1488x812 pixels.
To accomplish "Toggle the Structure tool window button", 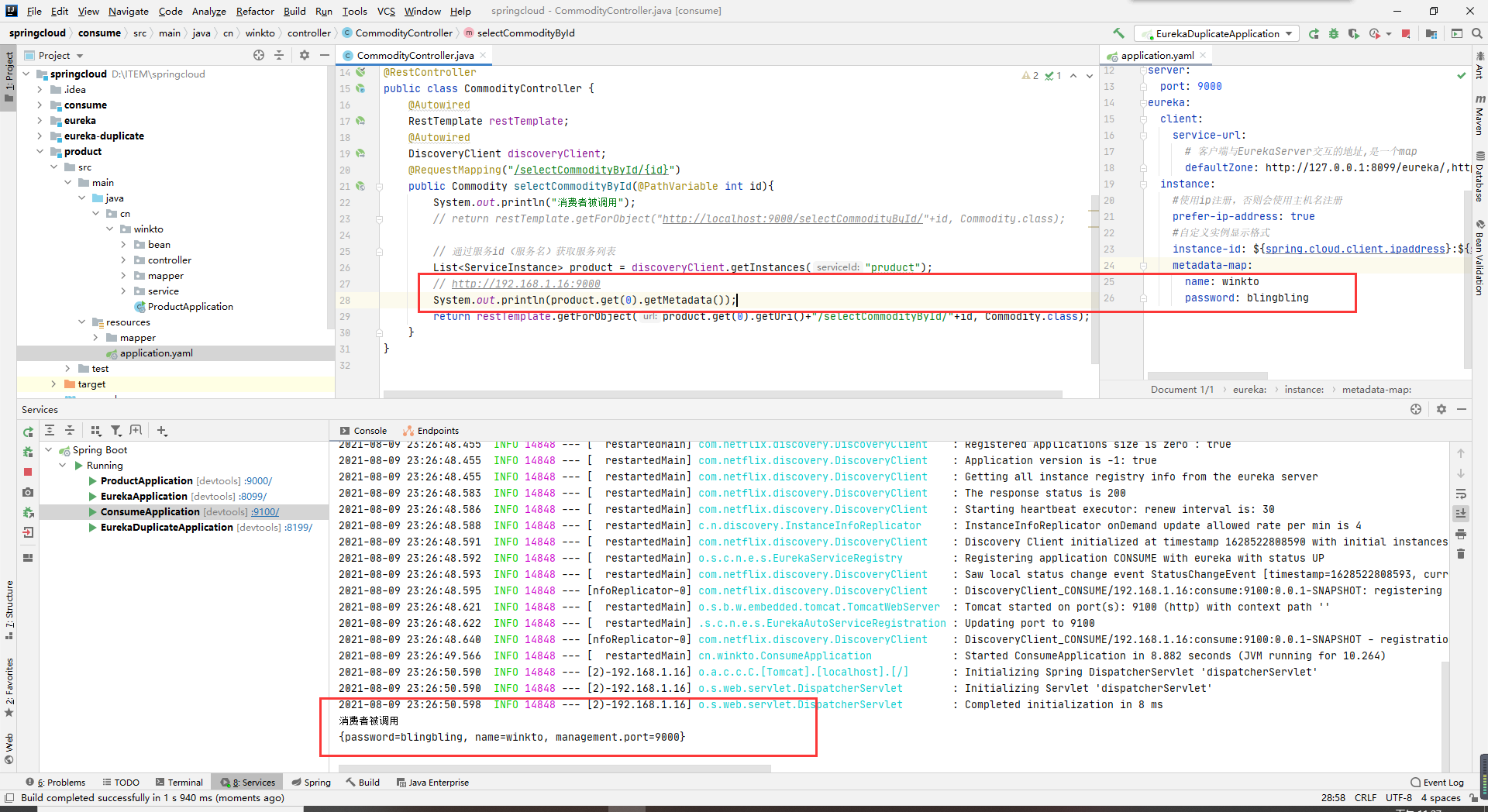I will (x=9, y=610).
